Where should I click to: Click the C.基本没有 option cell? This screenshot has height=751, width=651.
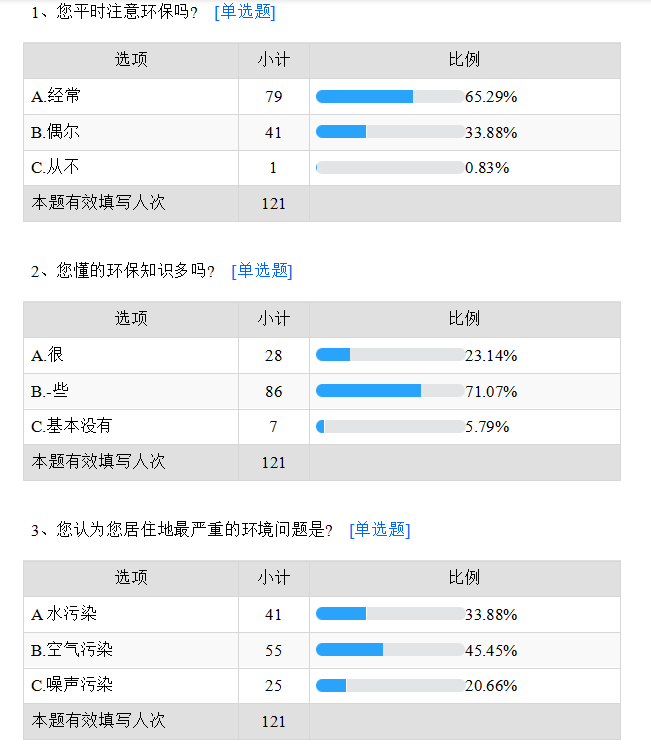pos(131,426)
